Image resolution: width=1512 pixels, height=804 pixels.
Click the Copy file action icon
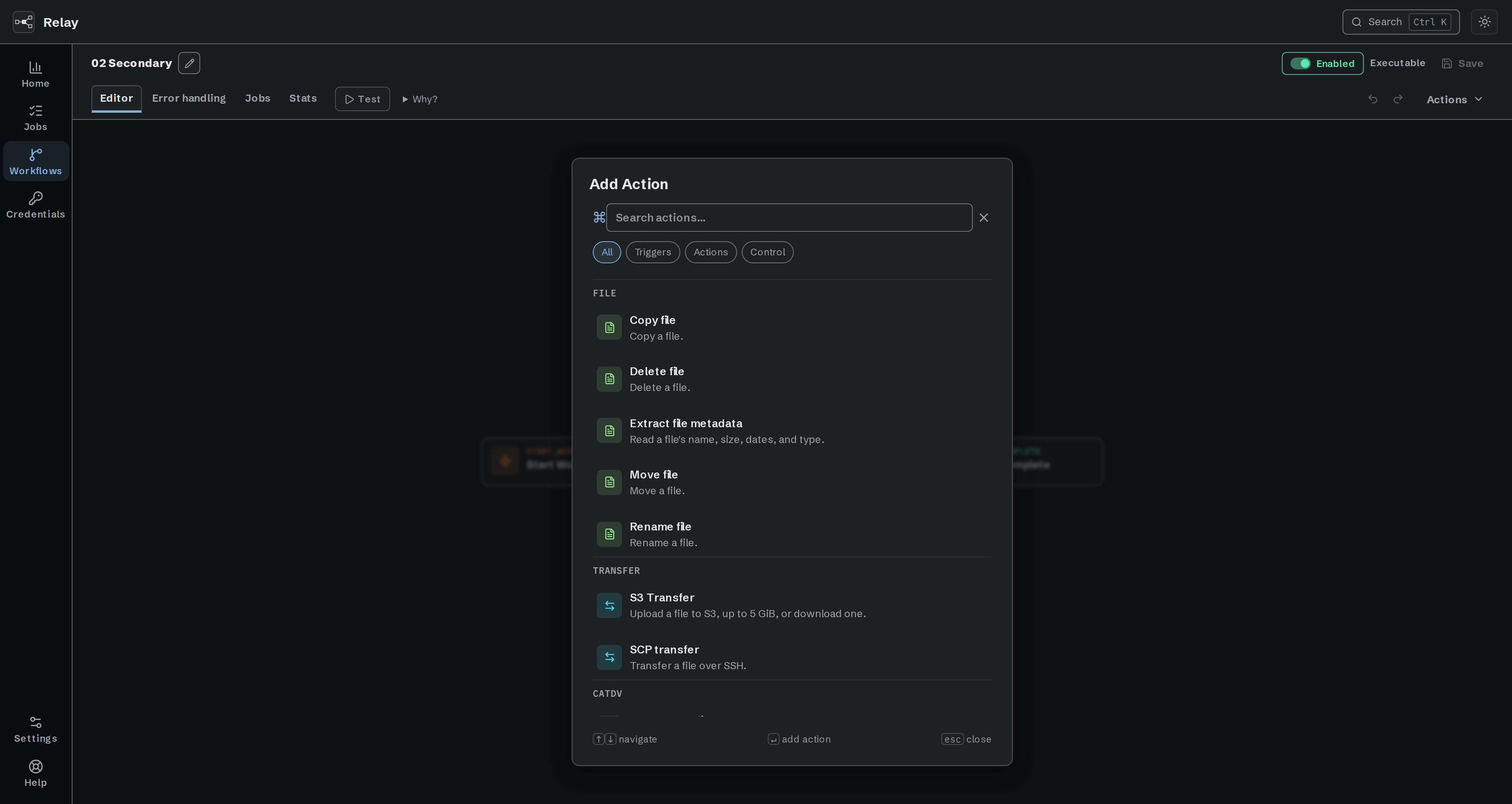click(x=609, y=328)
